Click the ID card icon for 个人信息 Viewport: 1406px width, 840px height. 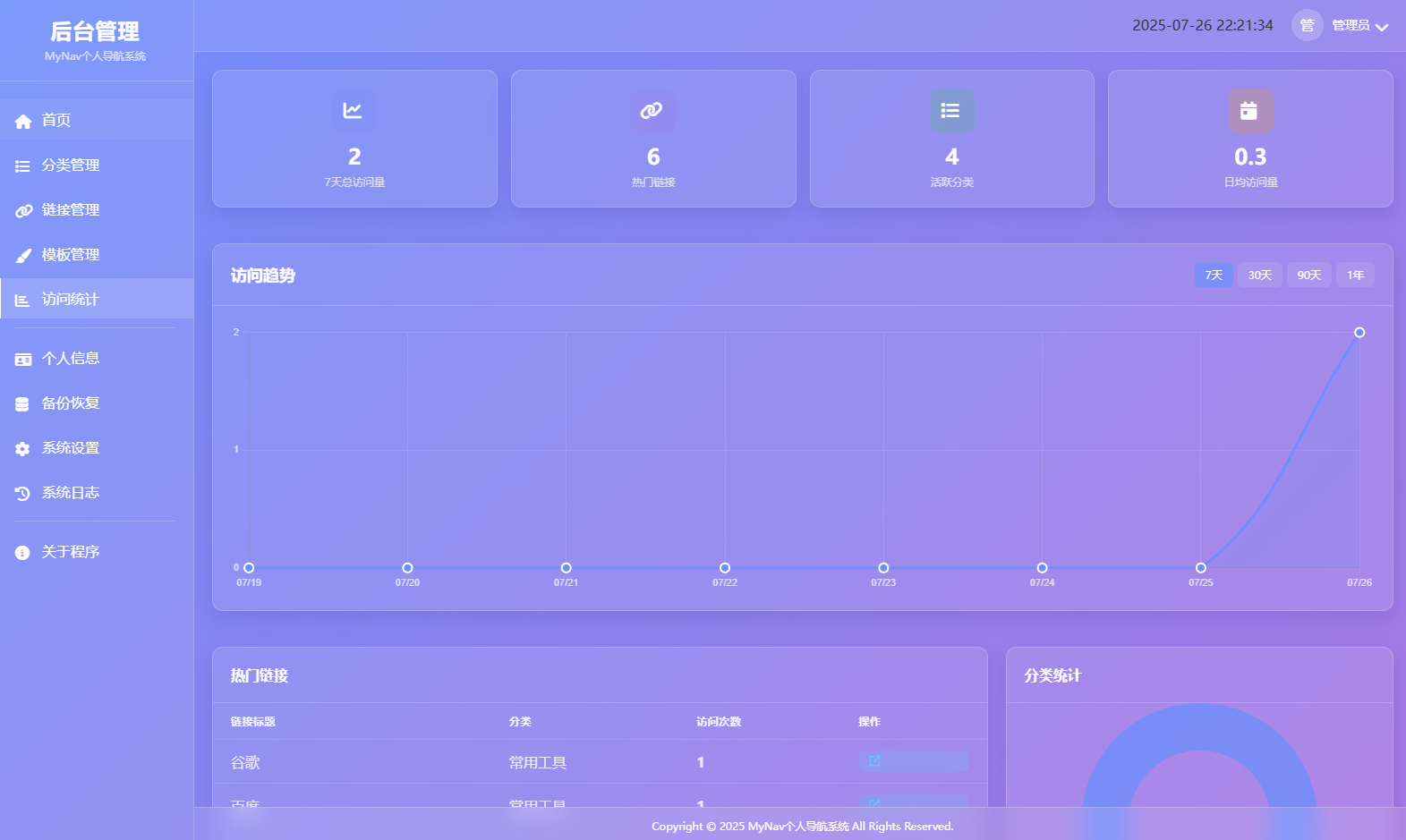point(23,359)
